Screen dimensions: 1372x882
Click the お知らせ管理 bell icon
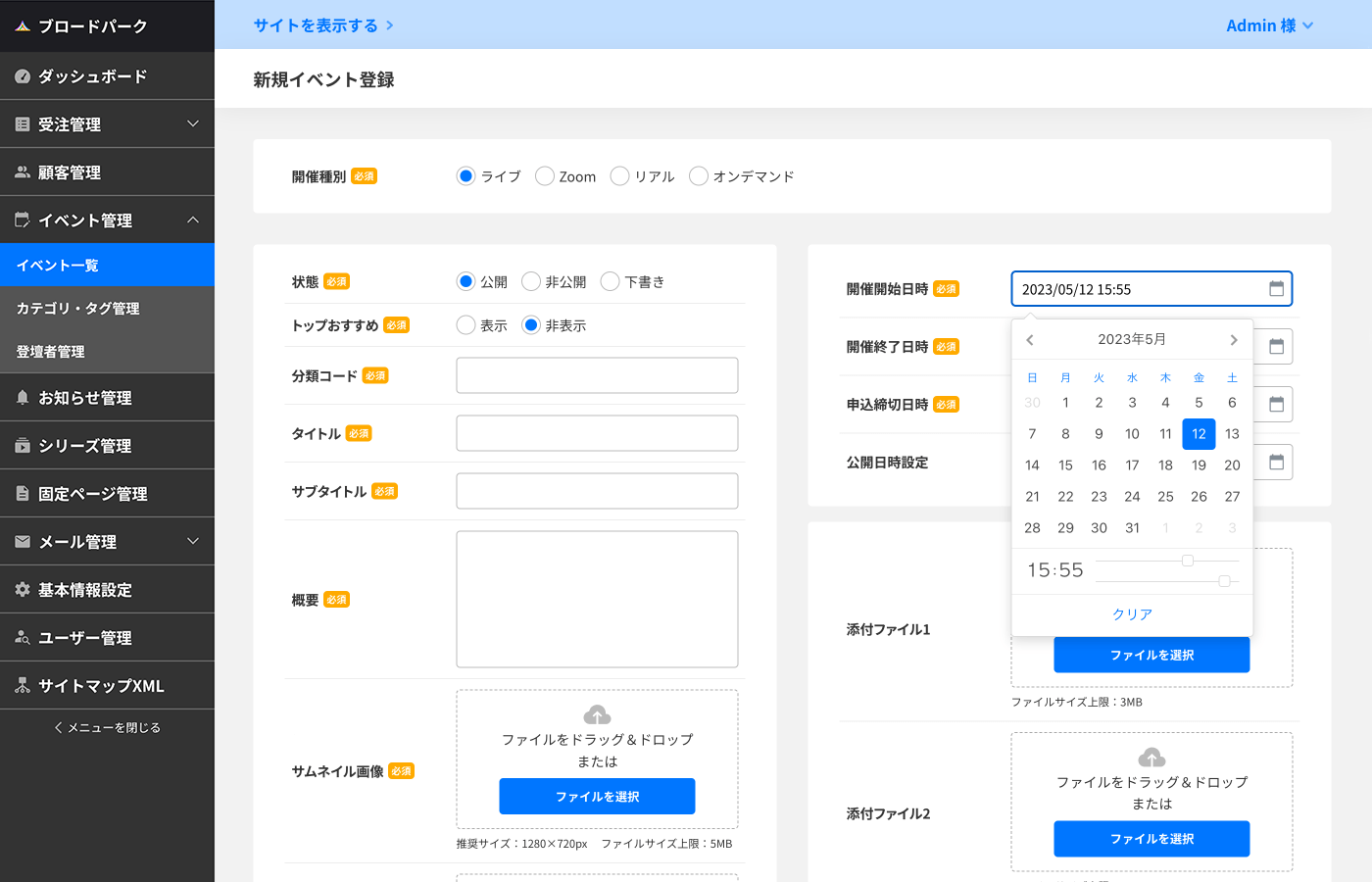click(23, 398)
